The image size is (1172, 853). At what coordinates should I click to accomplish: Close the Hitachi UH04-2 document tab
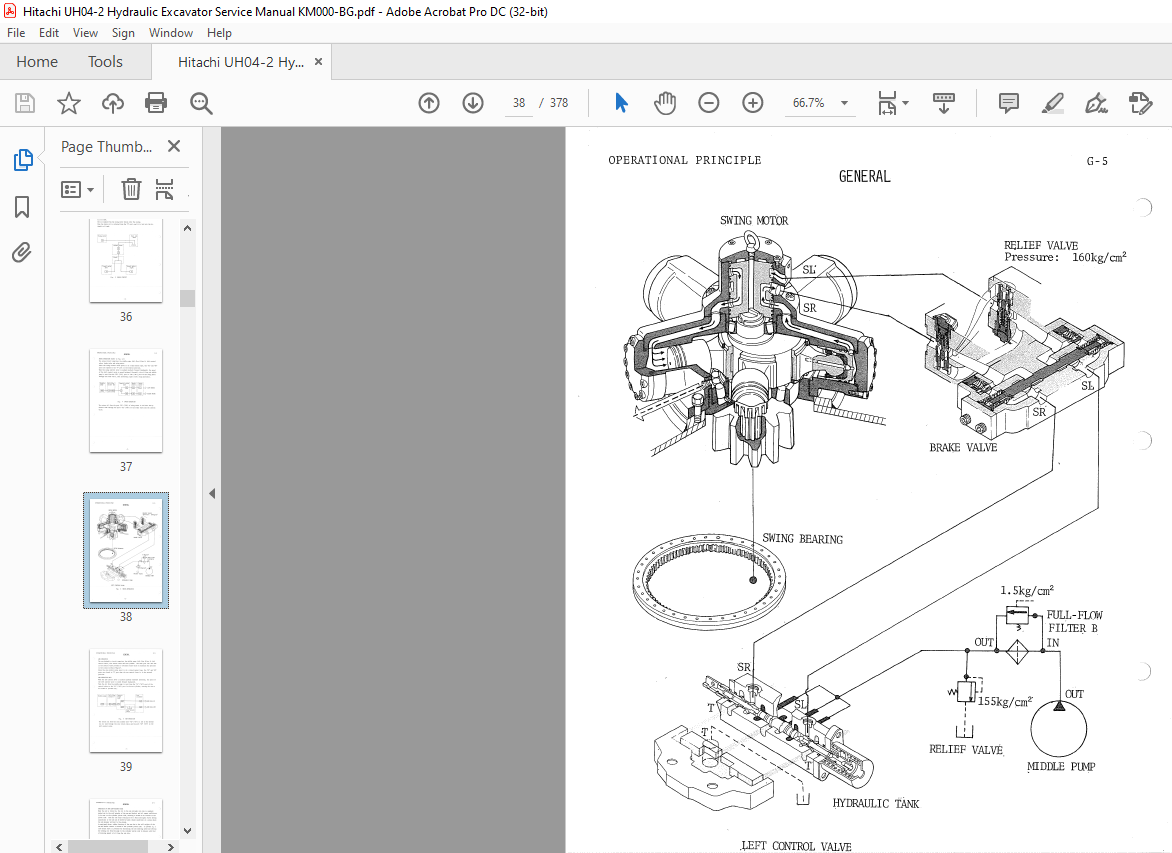(318, 62)
